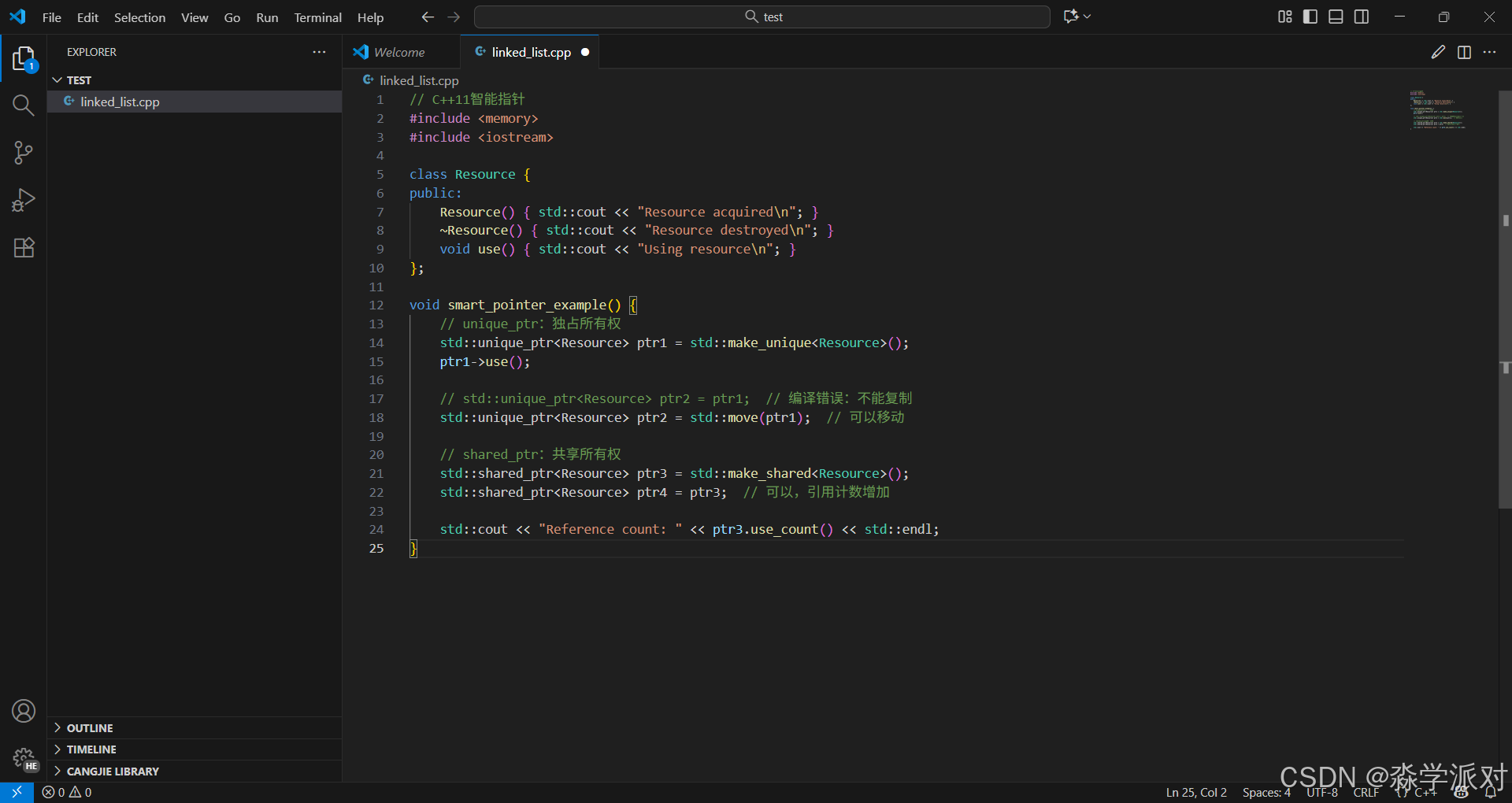1512x803 pixels.
Task: Switch to the Welcome tab
Action: [x=402, y=52]
